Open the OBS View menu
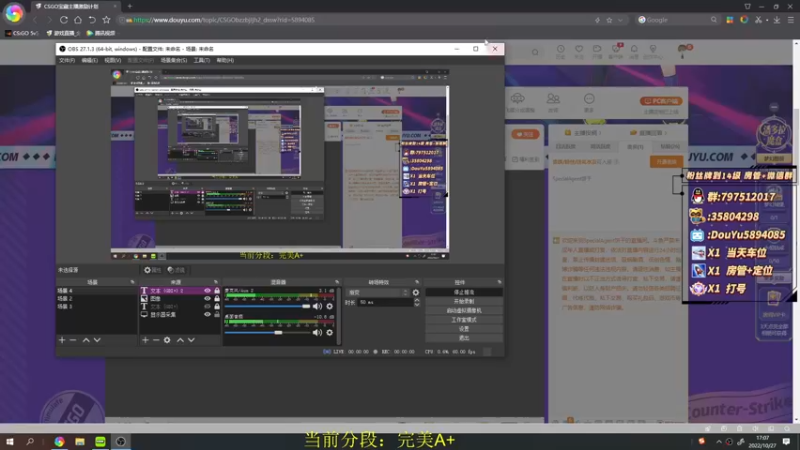This screenshot has height=450, width=800. pyautogui.click(x=112, y=60)
